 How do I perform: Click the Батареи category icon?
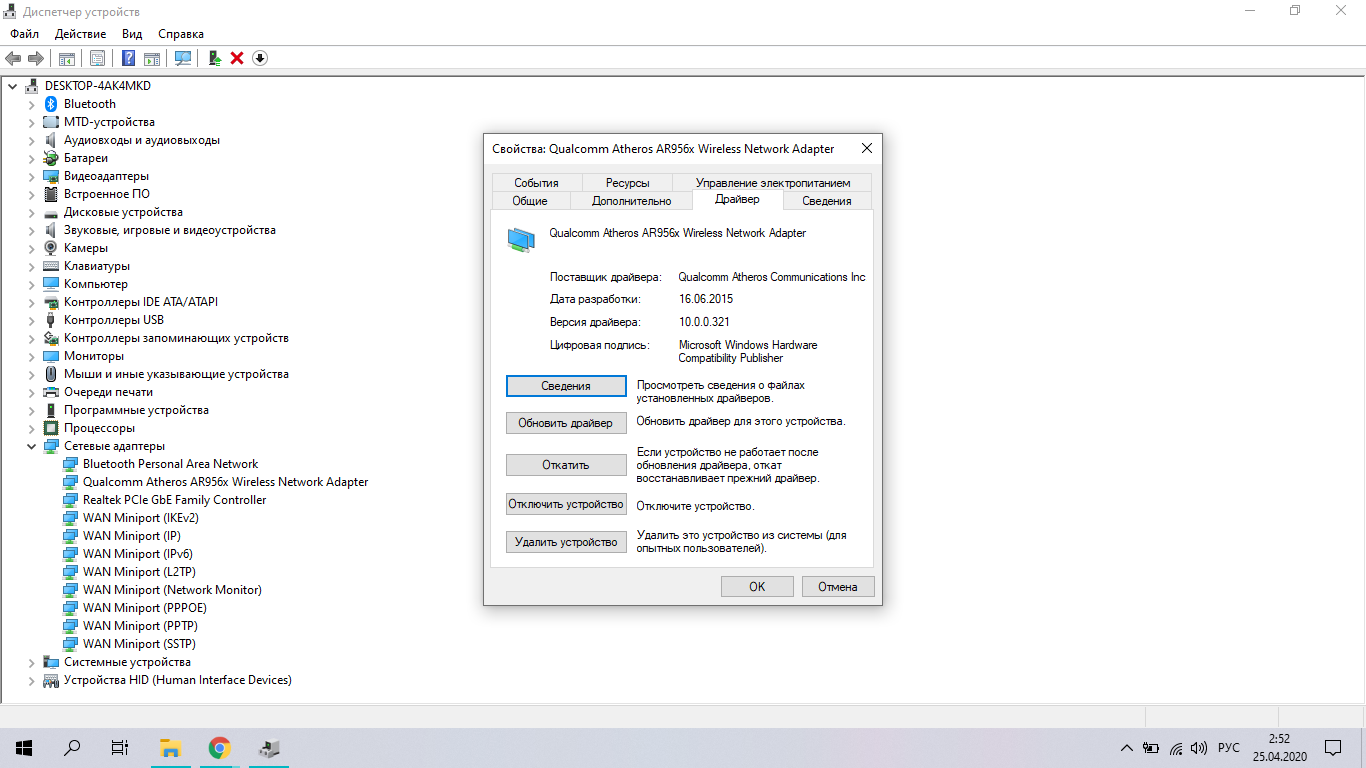point(51,158)
